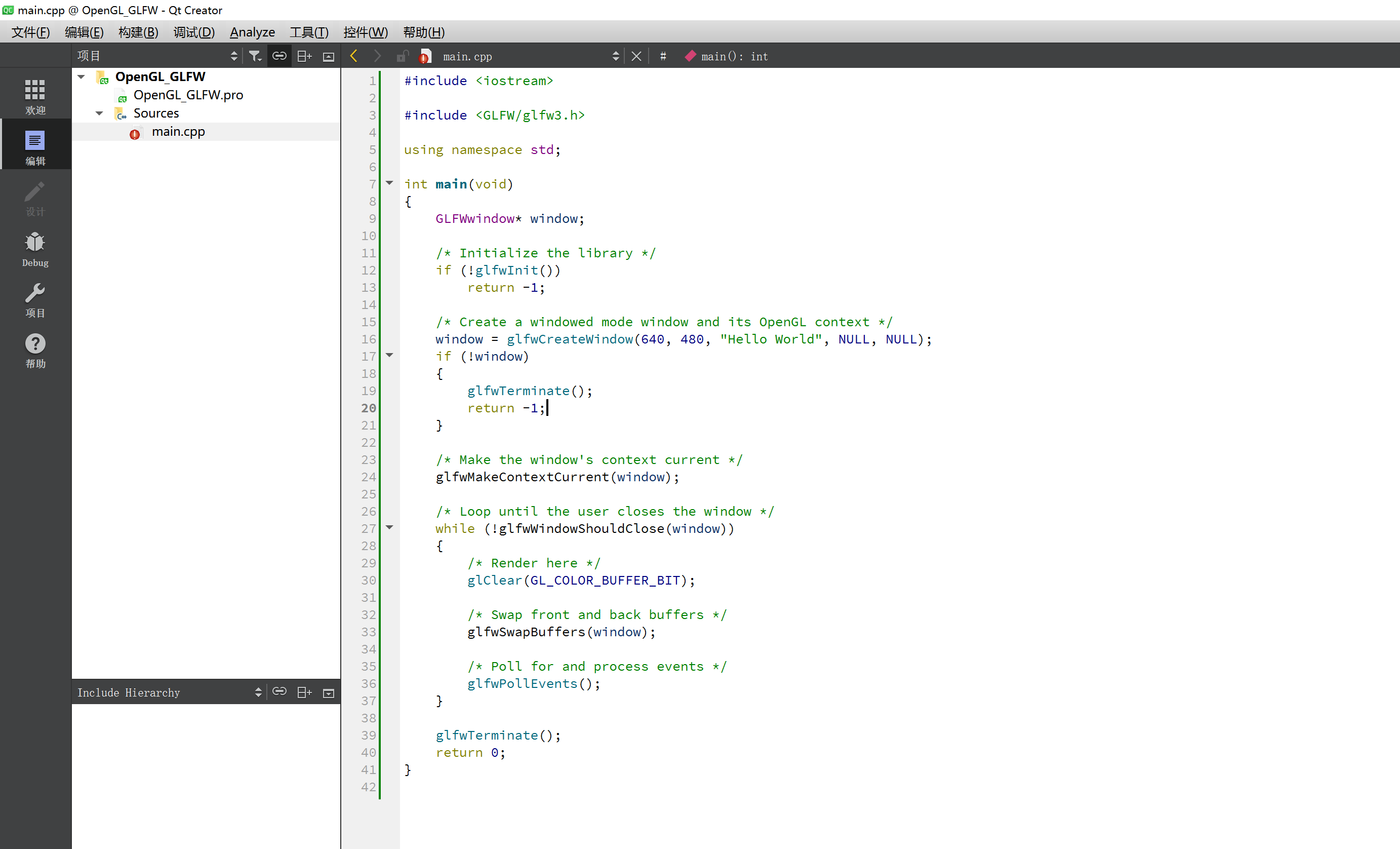The height and width of the screenshot is (849, 1400).
Task: Open the 文件(F) menu
Action: 31,32
